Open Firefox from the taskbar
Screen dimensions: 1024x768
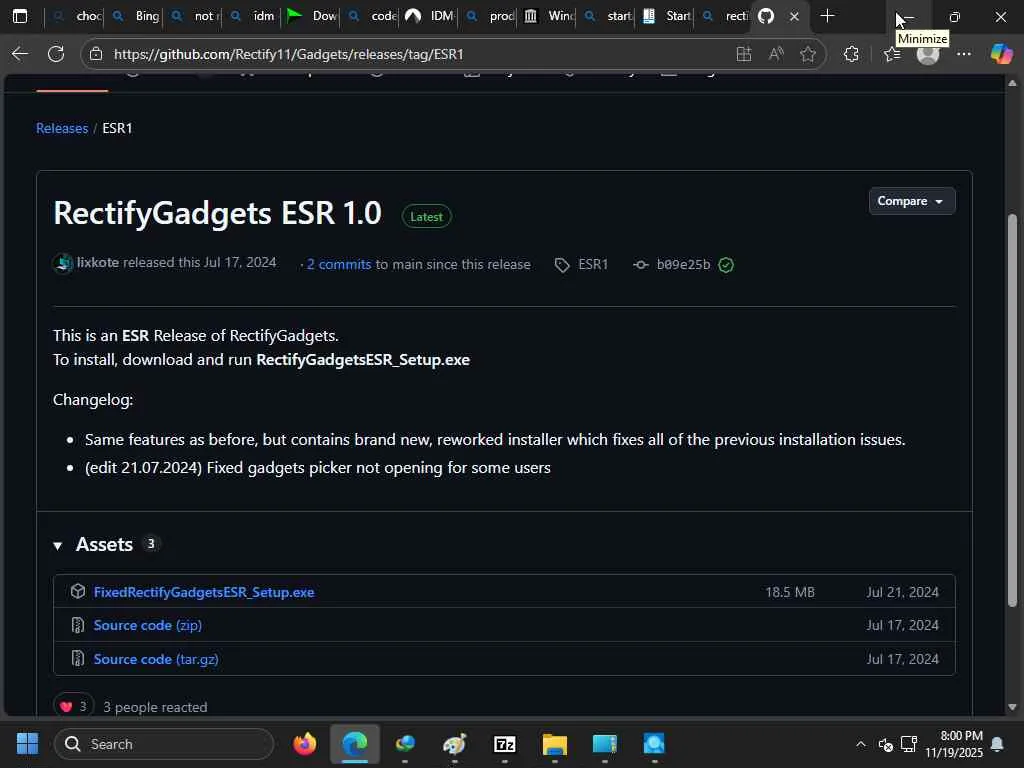point(304,744)
